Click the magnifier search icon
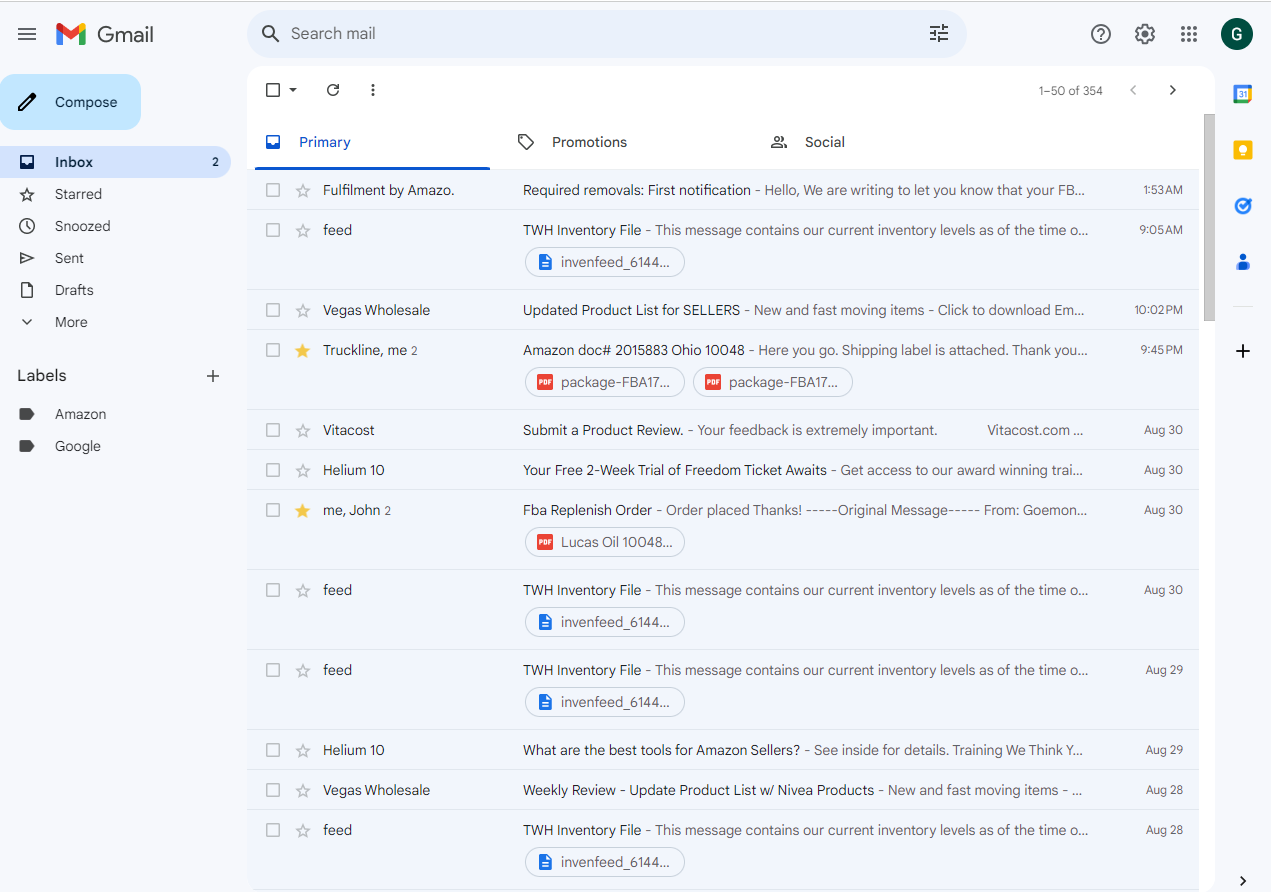1271x892 pixels. coord(270,34)
